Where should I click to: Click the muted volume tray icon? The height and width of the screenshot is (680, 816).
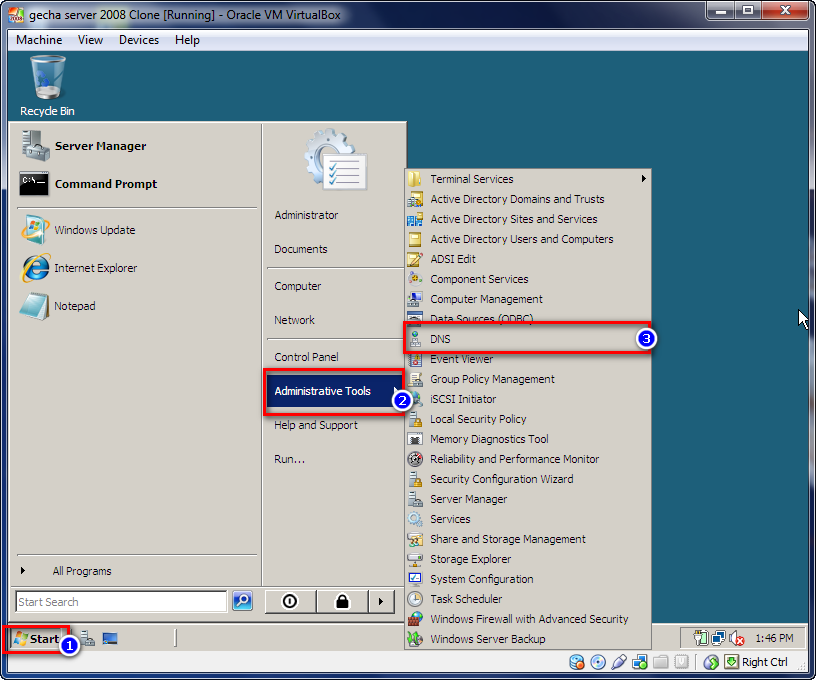[737, 638]
